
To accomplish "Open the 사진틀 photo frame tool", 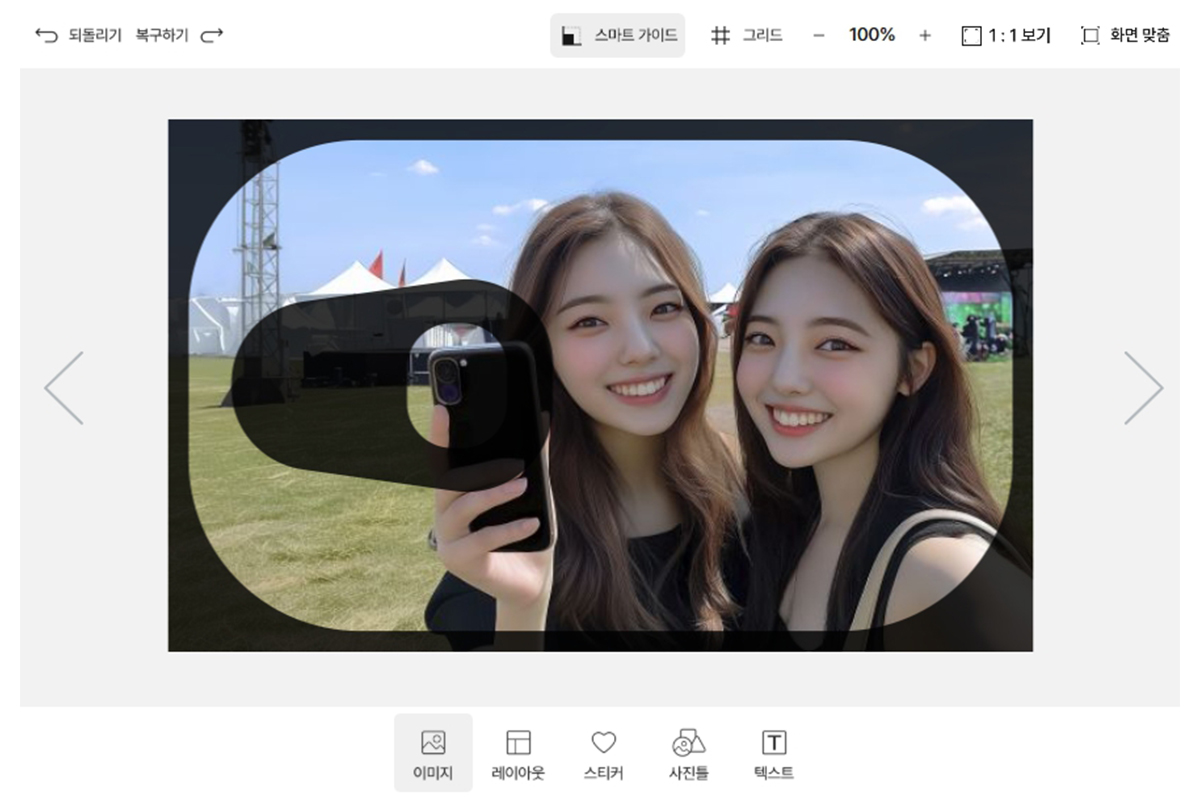I will click(x=688, y=753).
